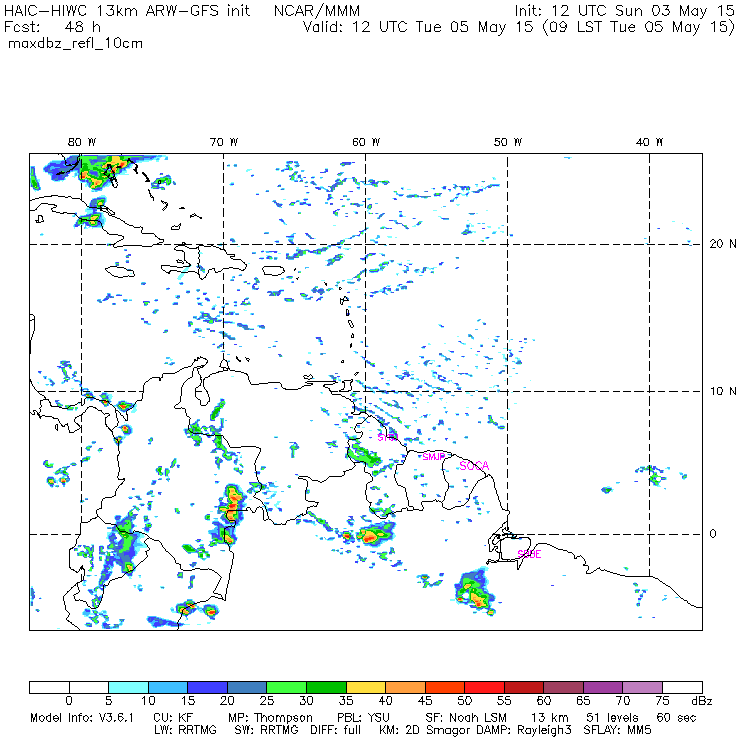Click the '35' tick label on the legend
This screenshot has height=740, width=740.
tap(346, 701)
